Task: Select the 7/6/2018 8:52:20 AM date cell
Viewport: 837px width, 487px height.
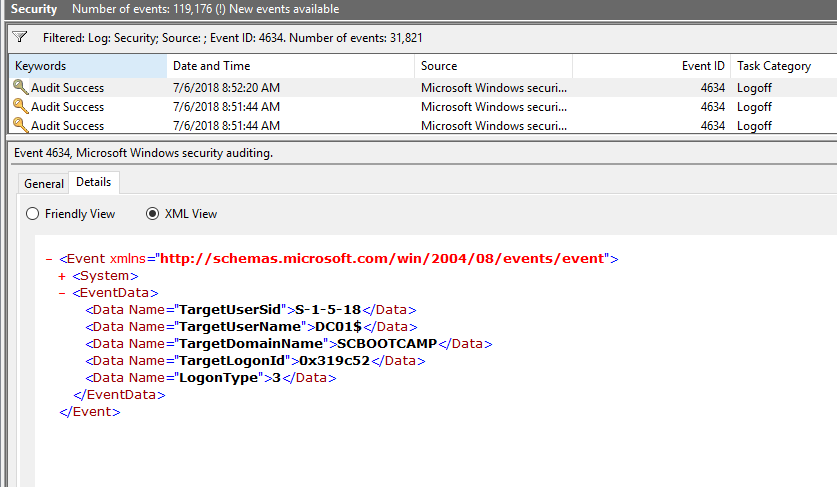Action: (226, 88)
